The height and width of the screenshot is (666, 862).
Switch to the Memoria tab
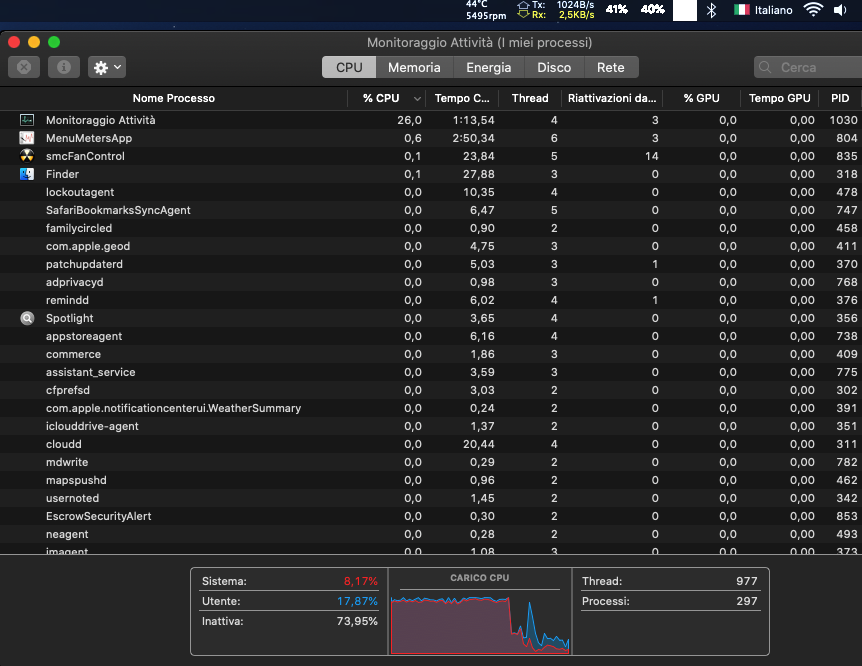point(415,67)
